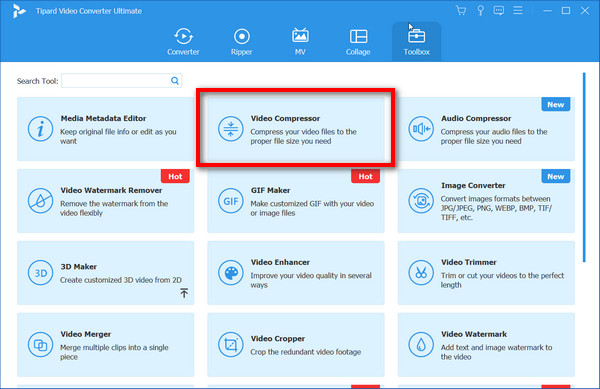Click the Media Metadata Editor info icon

41,129
